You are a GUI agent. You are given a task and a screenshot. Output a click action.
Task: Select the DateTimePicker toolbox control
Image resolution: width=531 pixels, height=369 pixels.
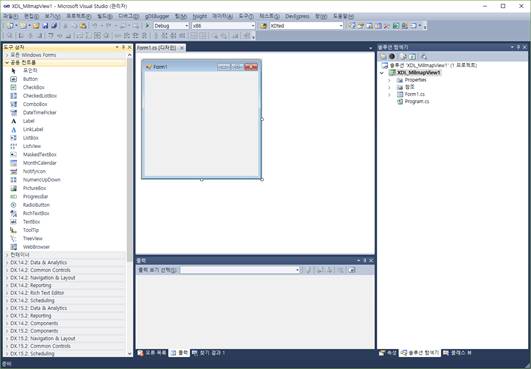pyautogui.click(x=39, y=112)
